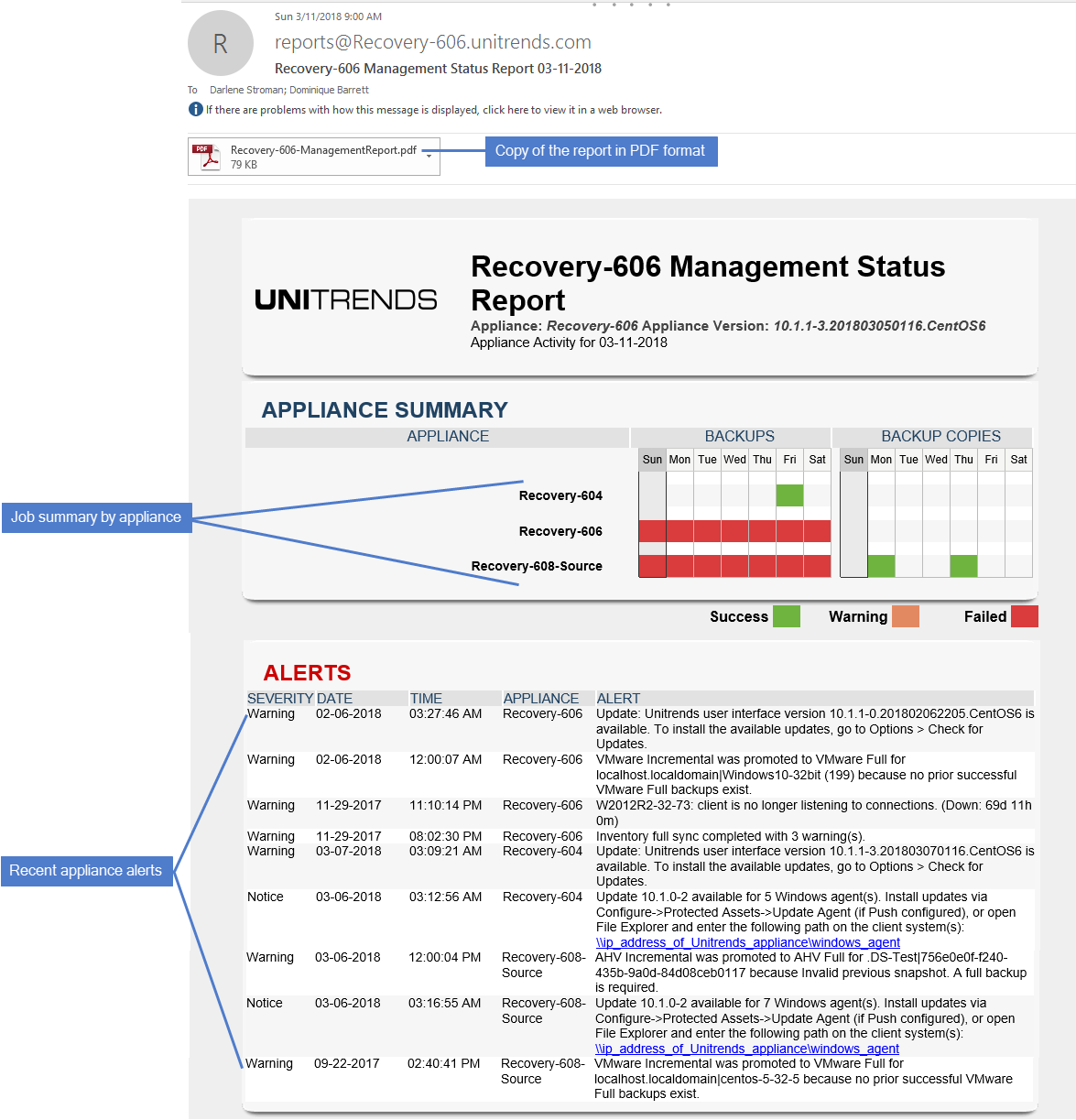Click the green Success legend swatch
1076x1120 pixels.
click(x=786, y=616)
